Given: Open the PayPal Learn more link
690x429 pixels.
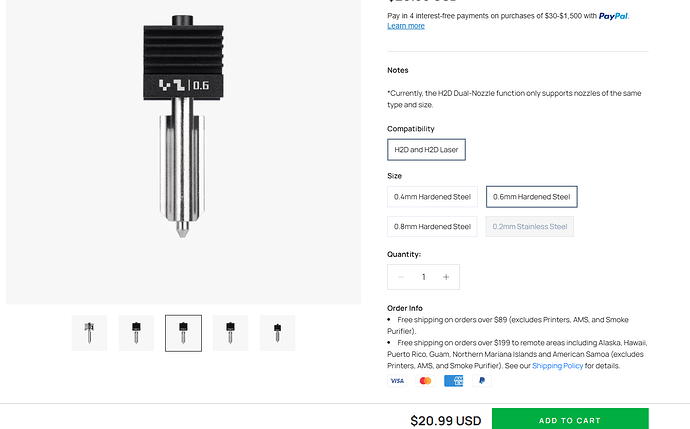Looking at the screenshot, I should (x=406, y=26).
